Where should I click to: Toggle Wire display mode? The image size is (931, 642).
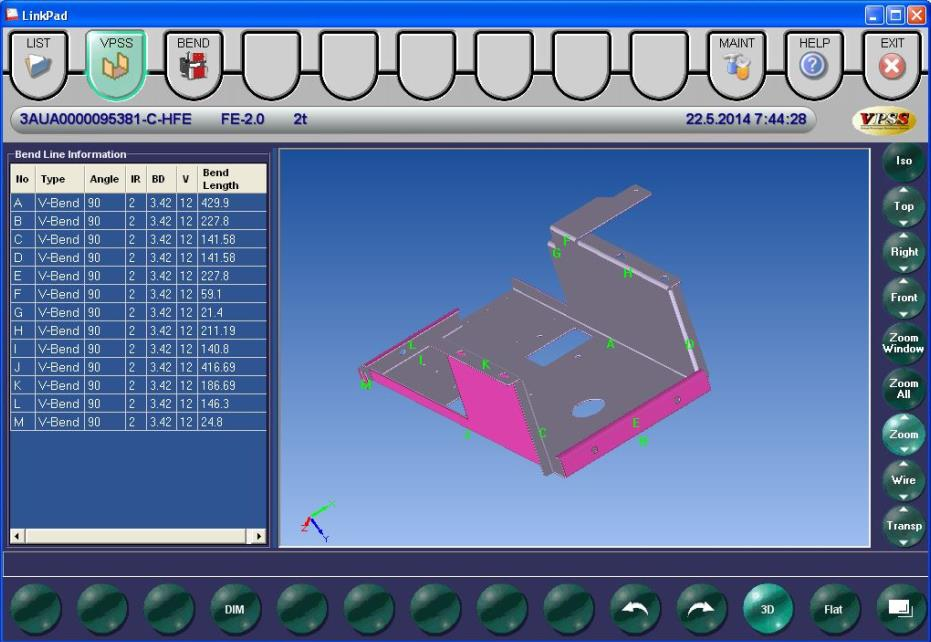click(x=904, y=480)
